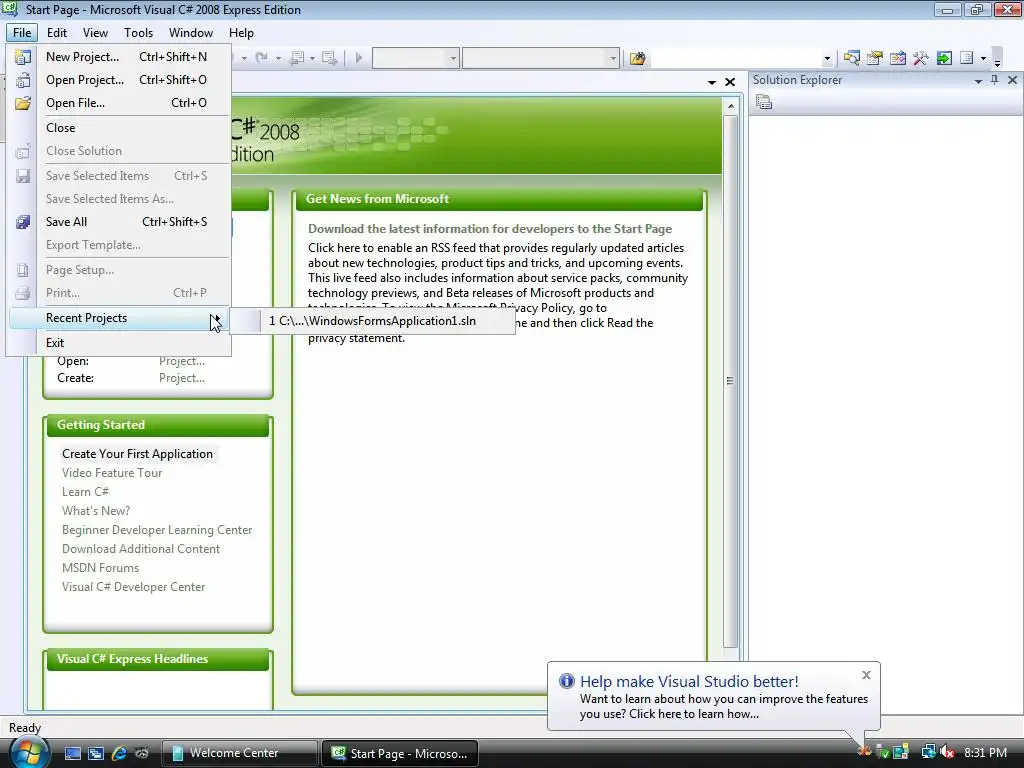The image size is (1024, 768).
Task: Click the Create Your First Application link
Action: [x=137, y=454]
